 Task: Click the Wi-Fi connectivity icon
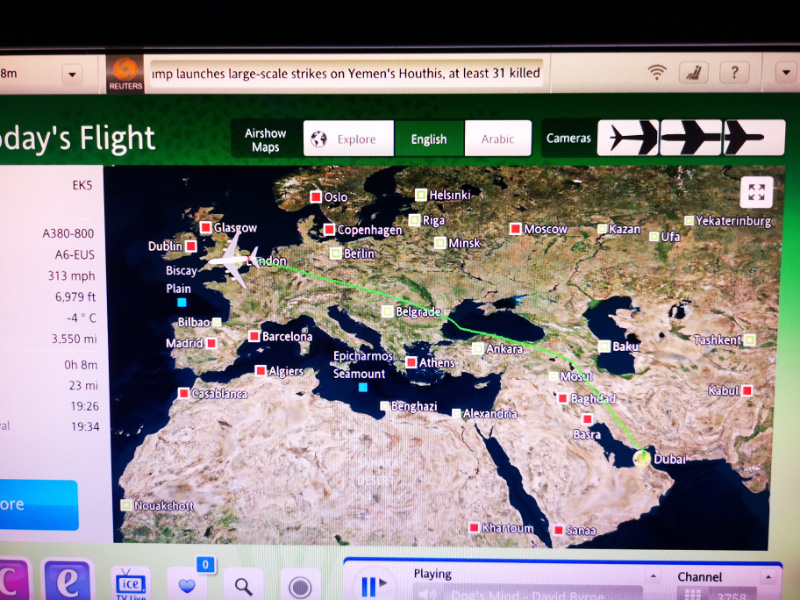click(x=657, y=73)
